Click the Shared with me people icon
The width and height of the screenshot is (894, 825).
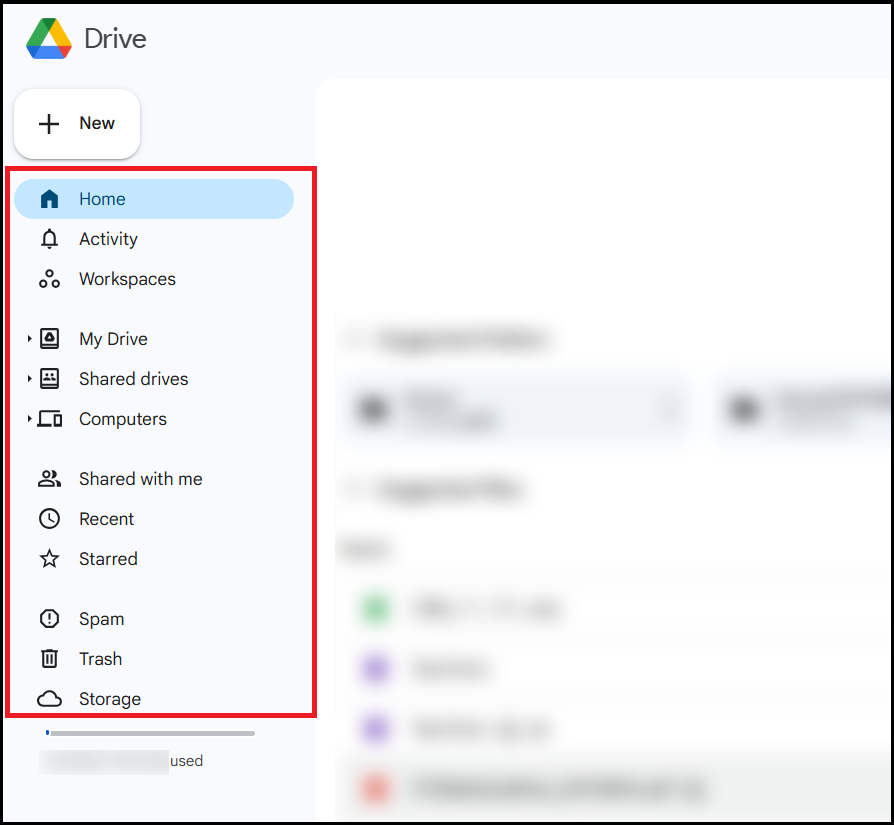click(49, 479)
